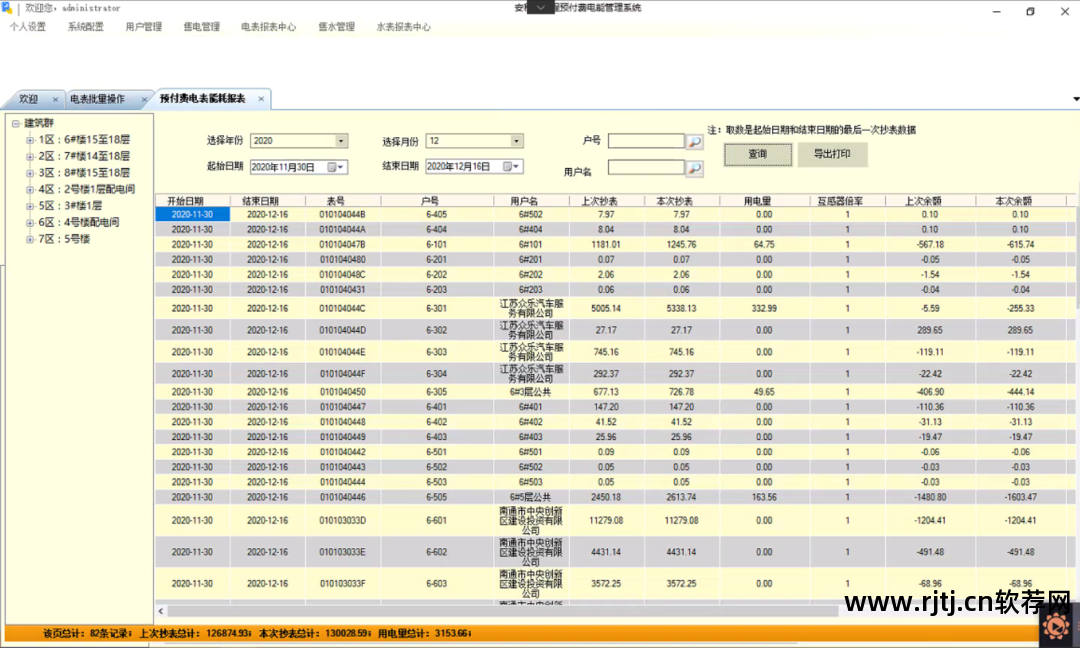Open the 选择年份 dropdown
This screenshot has height=648, width=1080.
[340, 141]
